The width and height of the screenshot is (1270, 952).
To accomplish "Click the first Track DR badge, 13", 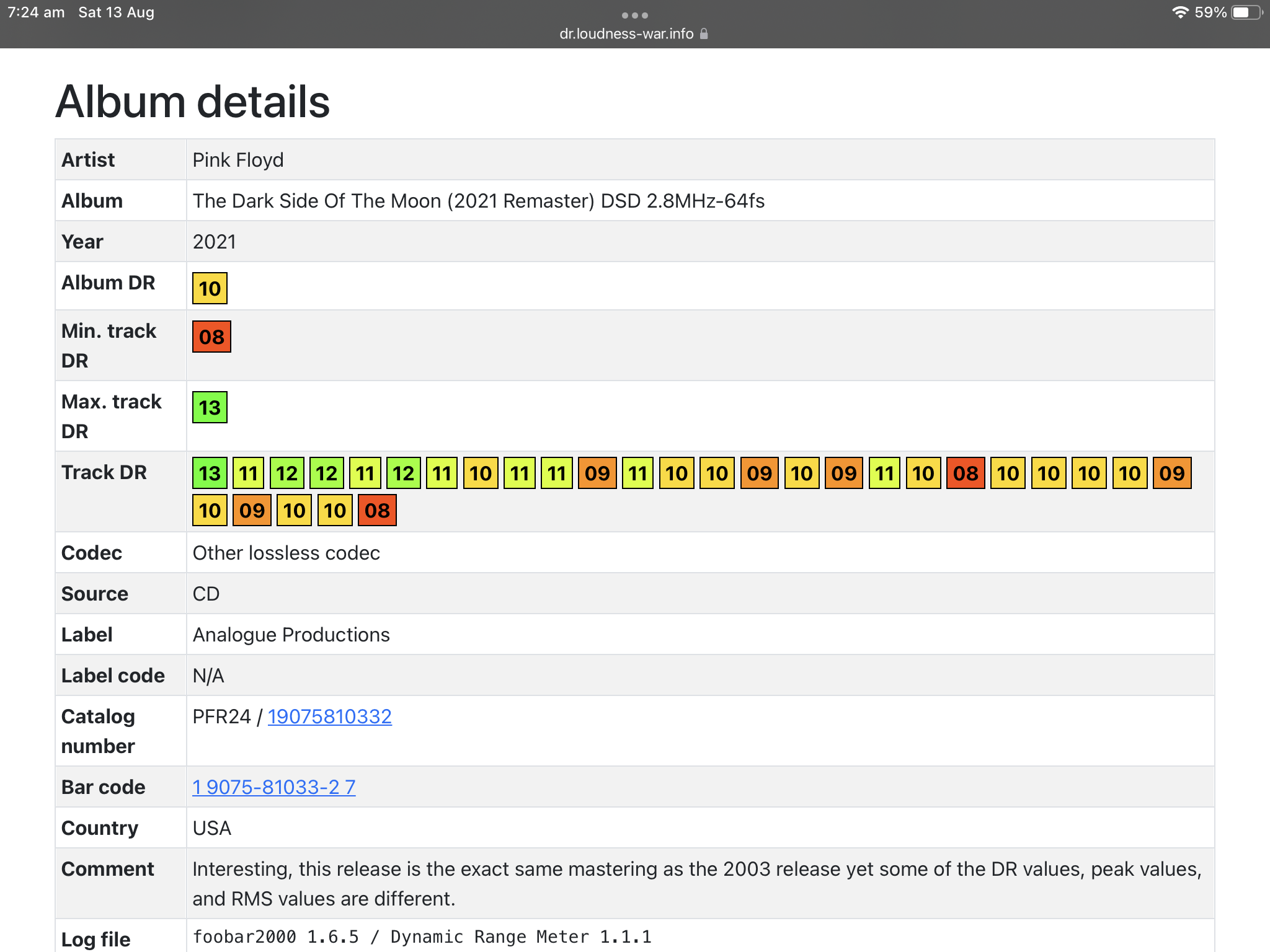I will click(x=210, y=474).
